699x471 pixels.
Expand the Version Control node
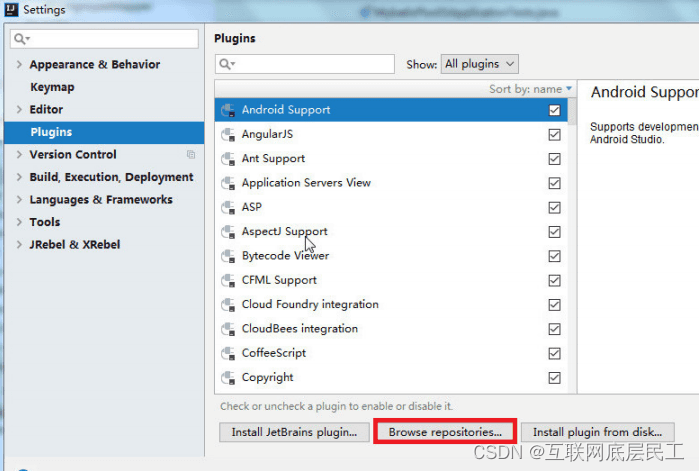pyautogui.click(x=19, y=155)
